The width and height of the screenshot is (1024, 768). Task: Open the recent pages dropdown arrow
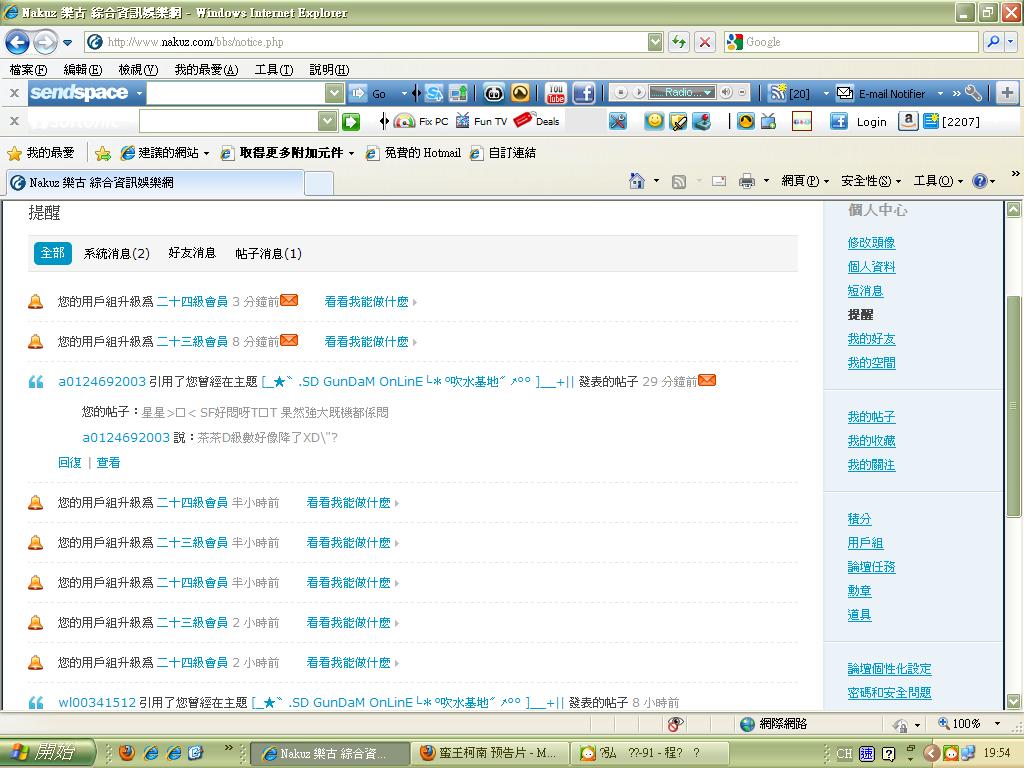point(67,43)
